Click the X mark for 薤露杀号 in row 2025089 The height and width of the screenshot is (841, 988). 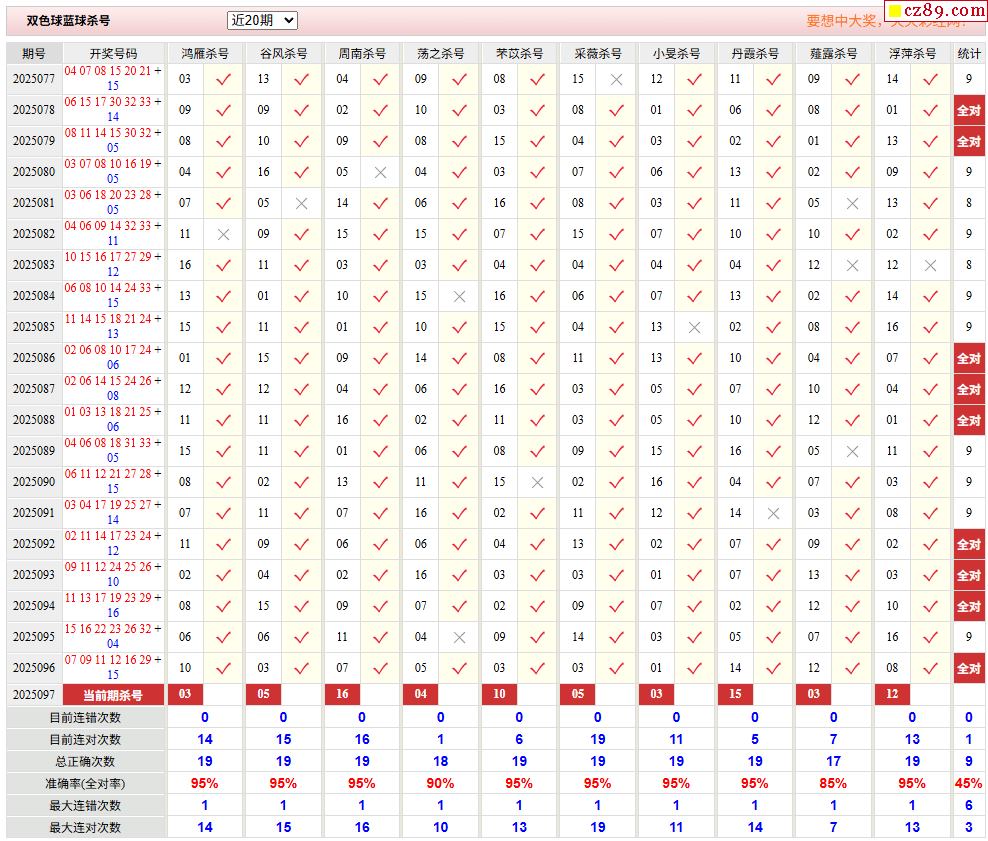tap(852, 451)
